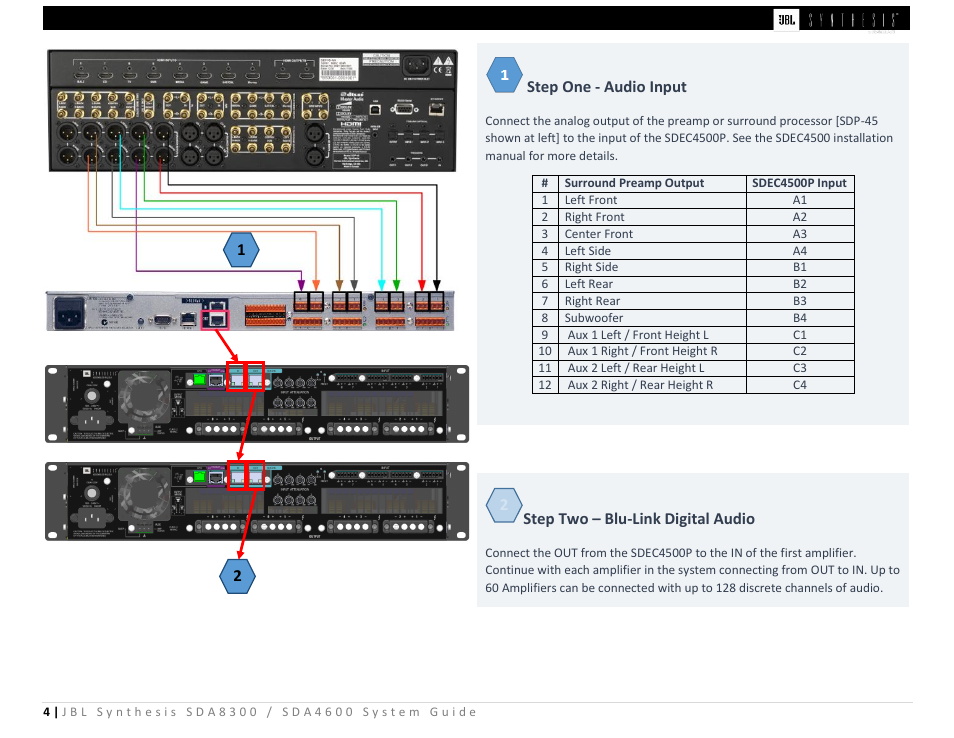The height and width of the screenshot is (738, 954).
Task: Select the 'Step One - Audio Input' heading
Action: tap(606, 87)
